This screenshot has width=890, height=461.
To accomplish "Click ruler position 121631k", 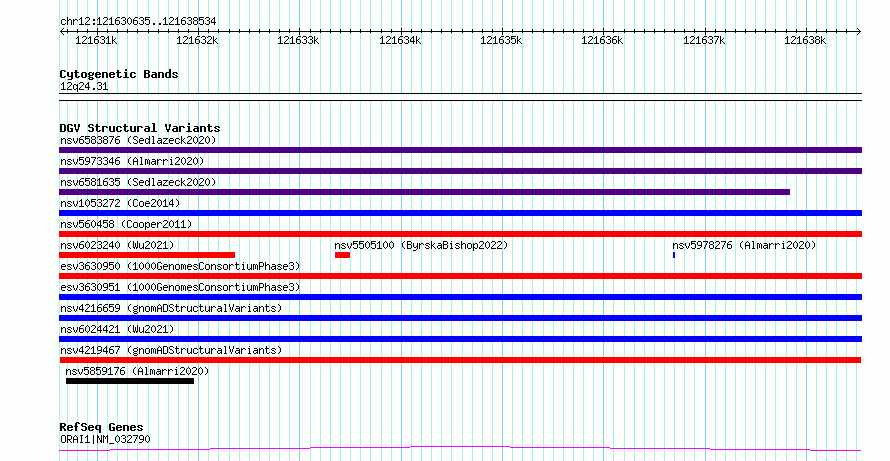I will [x=96, y=40].
